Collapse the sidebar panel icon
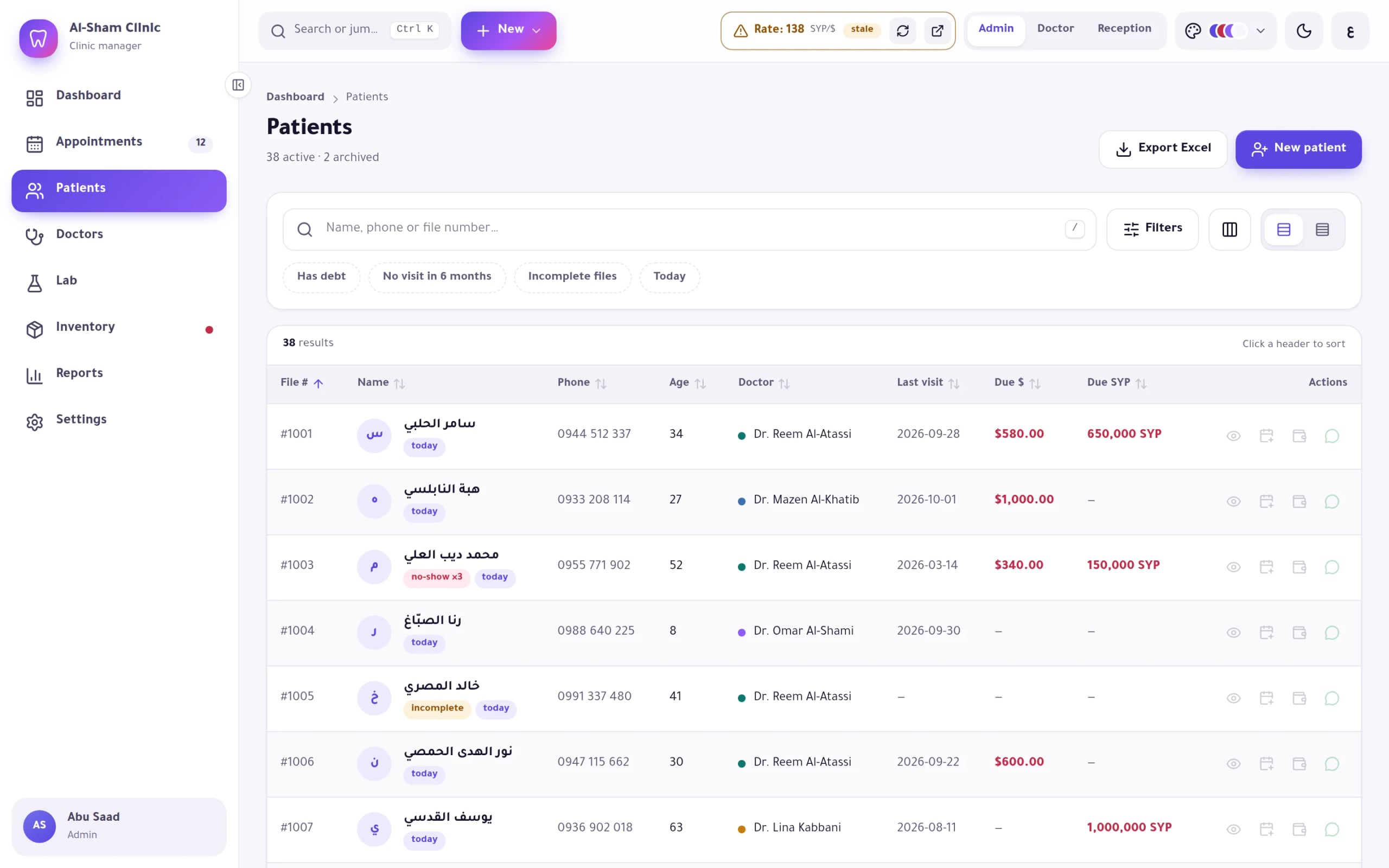The image size is (1389, 868). point(238,85)
